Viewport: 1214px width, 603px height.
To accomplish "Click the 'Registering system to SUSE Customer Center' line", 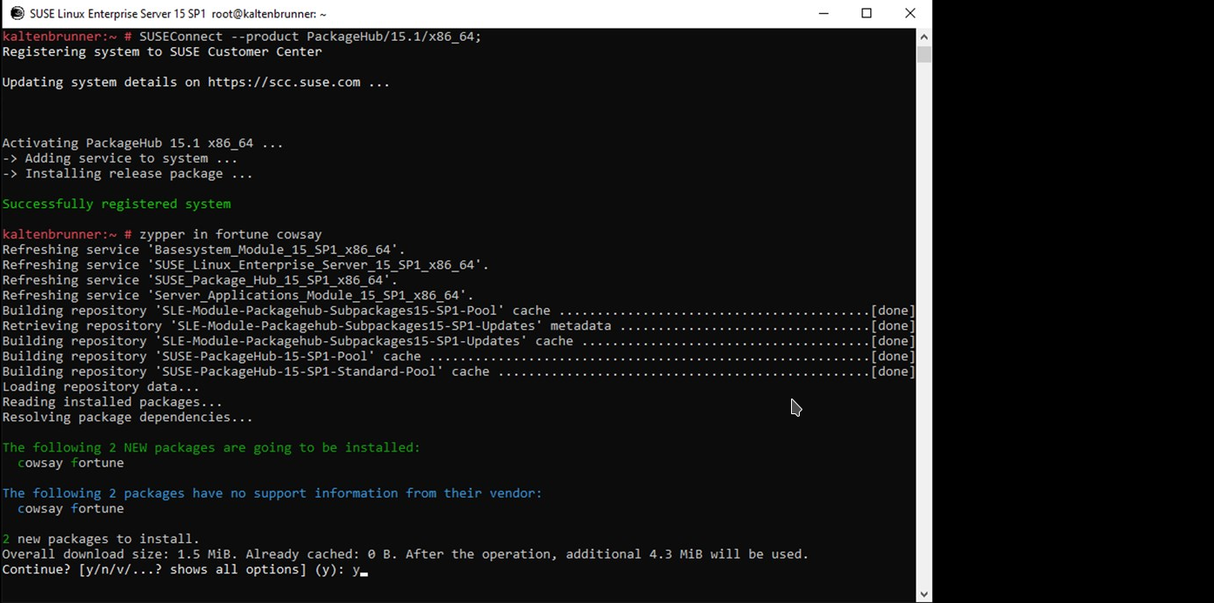I will coord(162,52).
